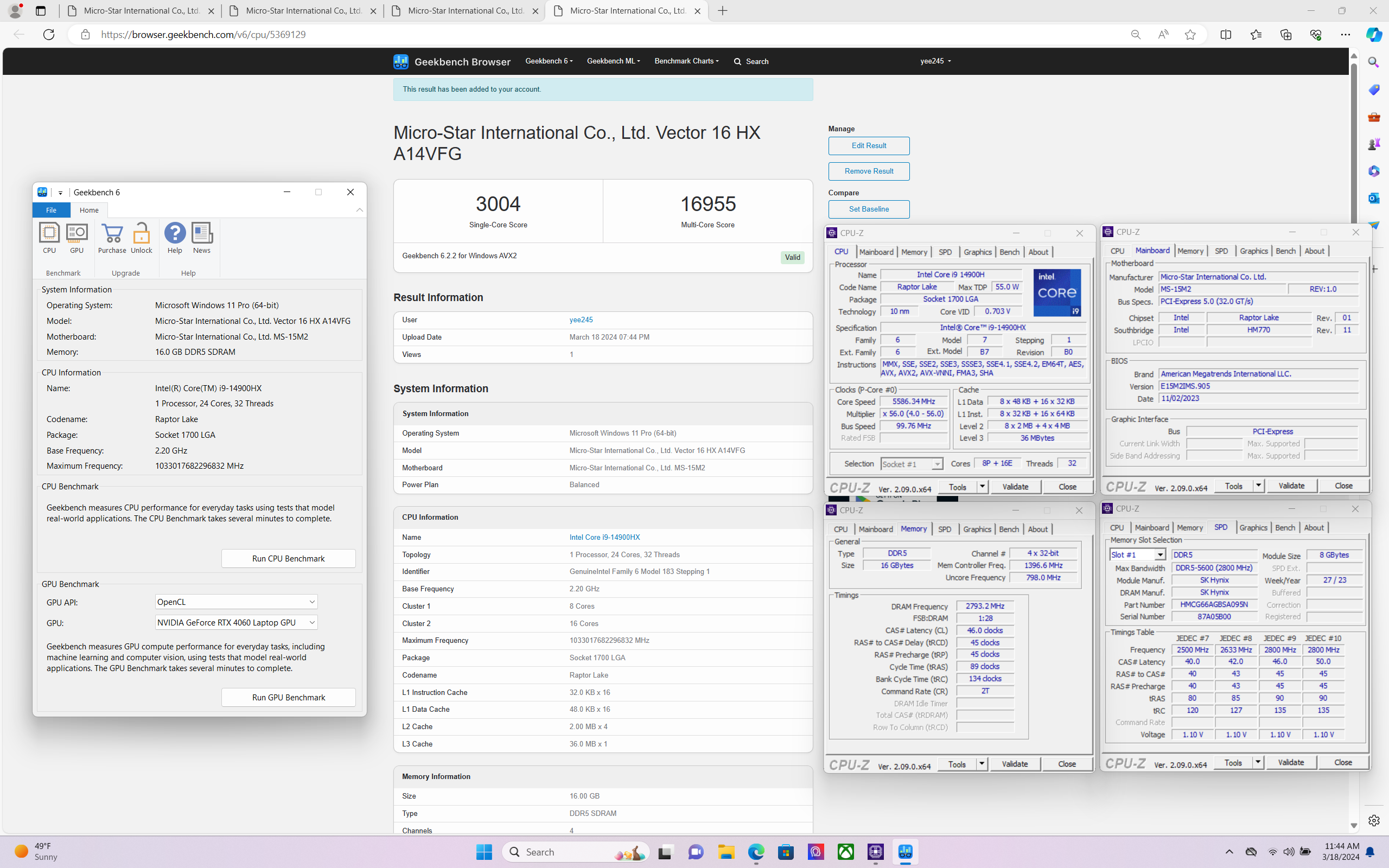Image resolution: width=1389 pixels, height=868 pixels.
Task: Click Search in Geekbench Browser navbar
Action: [x=751, y=61]
